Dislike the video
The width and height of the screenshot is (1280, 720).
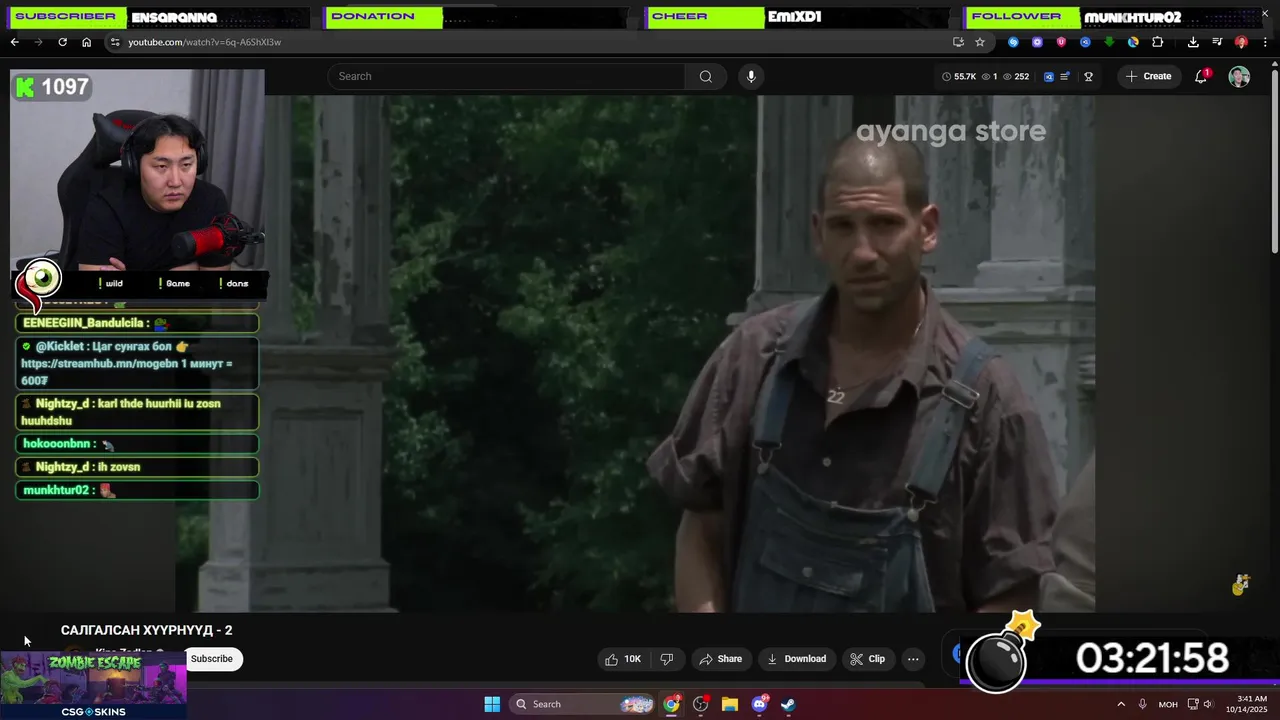pos(667,659)
